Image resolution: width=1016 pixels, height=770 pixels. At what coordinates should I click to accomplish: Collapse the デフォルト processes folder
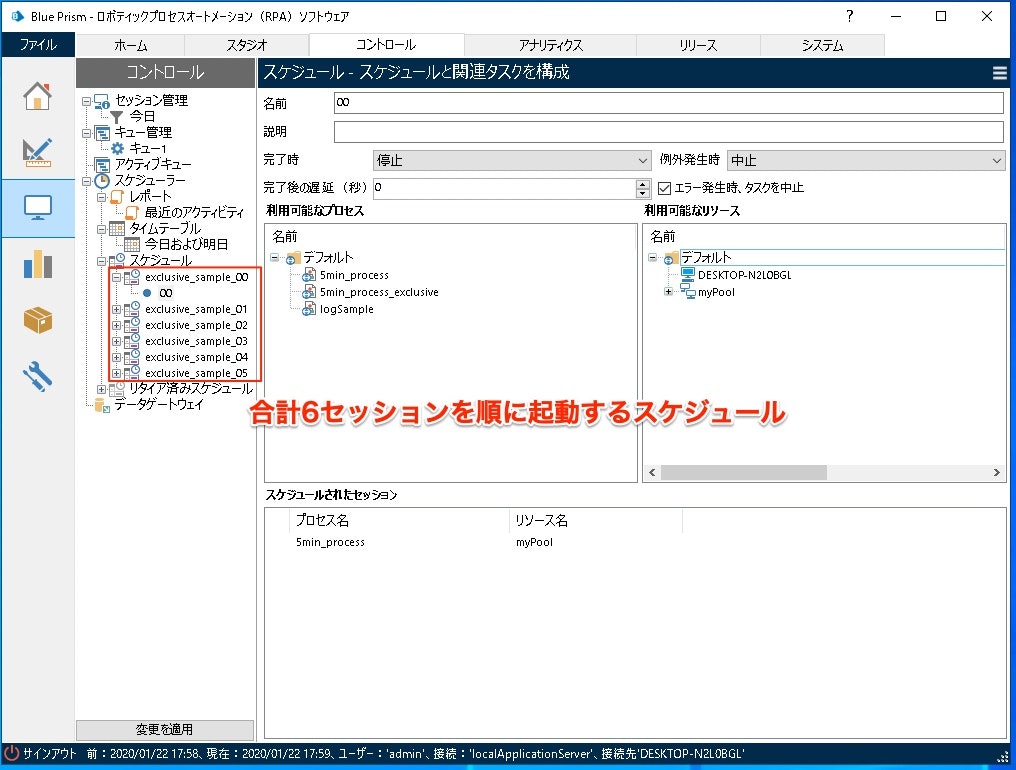(x=275, y=257)
